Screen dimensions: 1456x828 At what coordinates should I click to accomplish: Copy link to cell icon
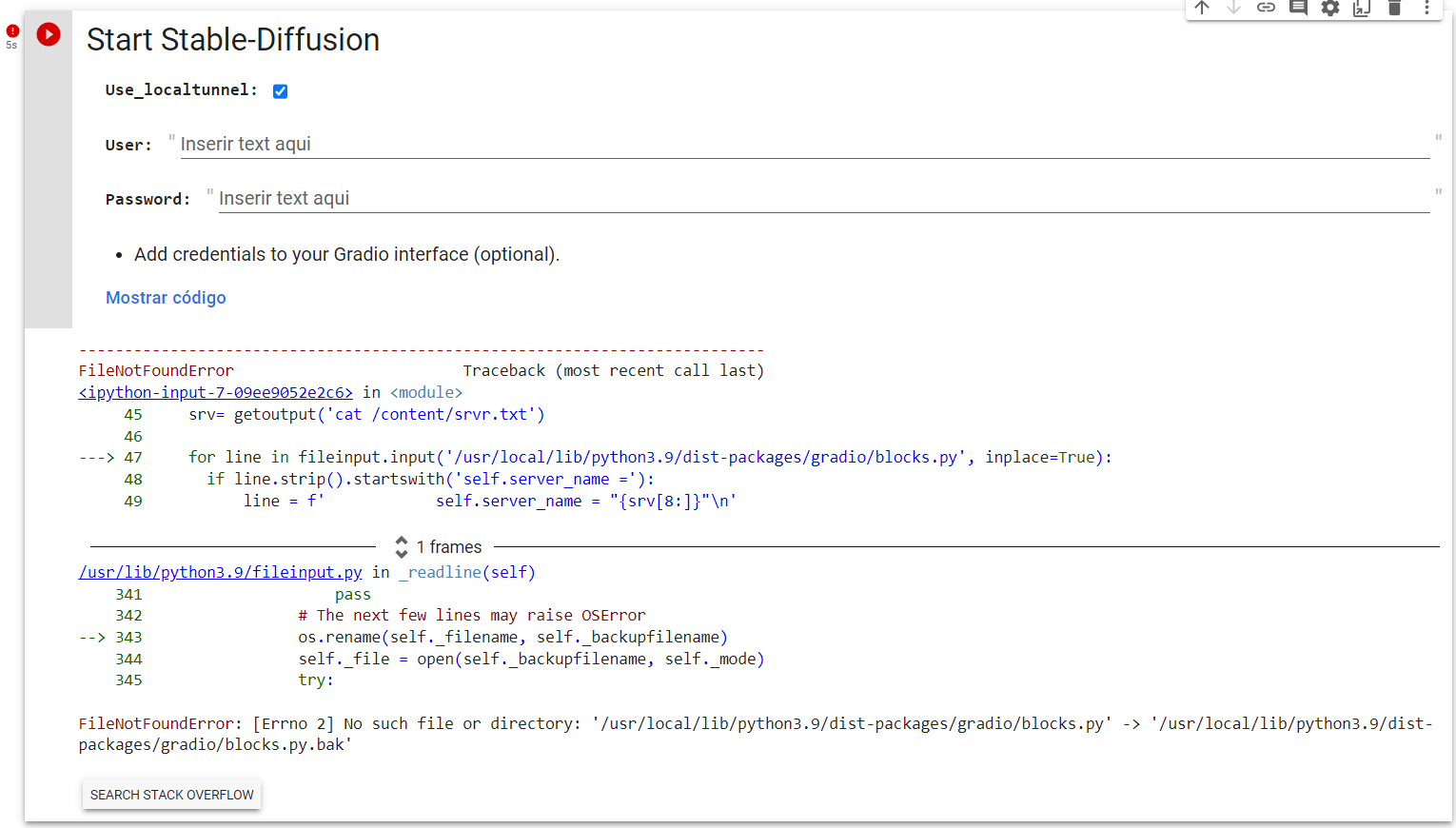point(1266,8)
